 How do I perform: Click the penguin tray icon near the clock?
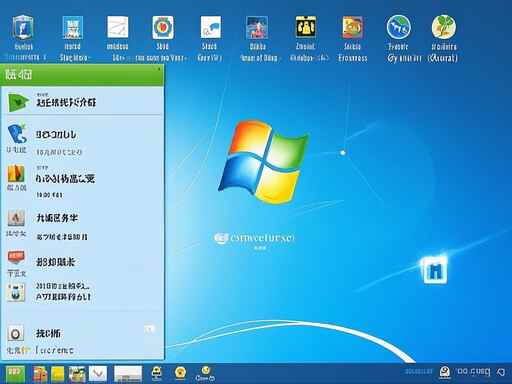(x=445, y=372)
